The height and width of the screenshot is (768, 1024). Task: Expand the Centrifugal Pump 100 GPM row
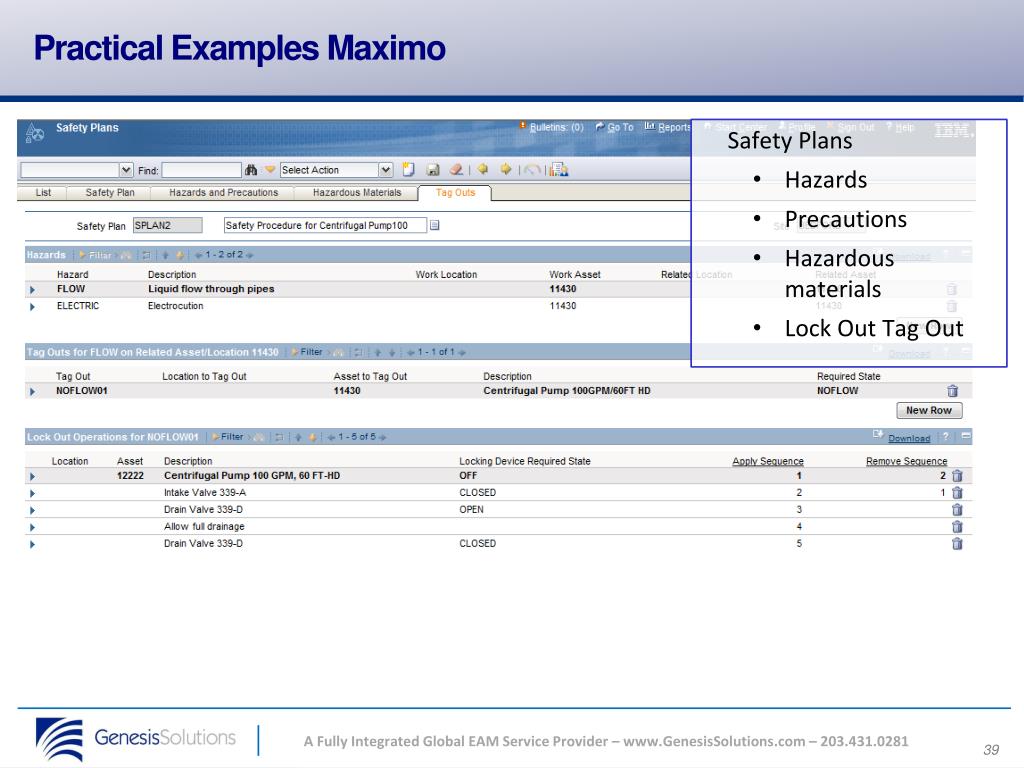click(x=32, y=476)
